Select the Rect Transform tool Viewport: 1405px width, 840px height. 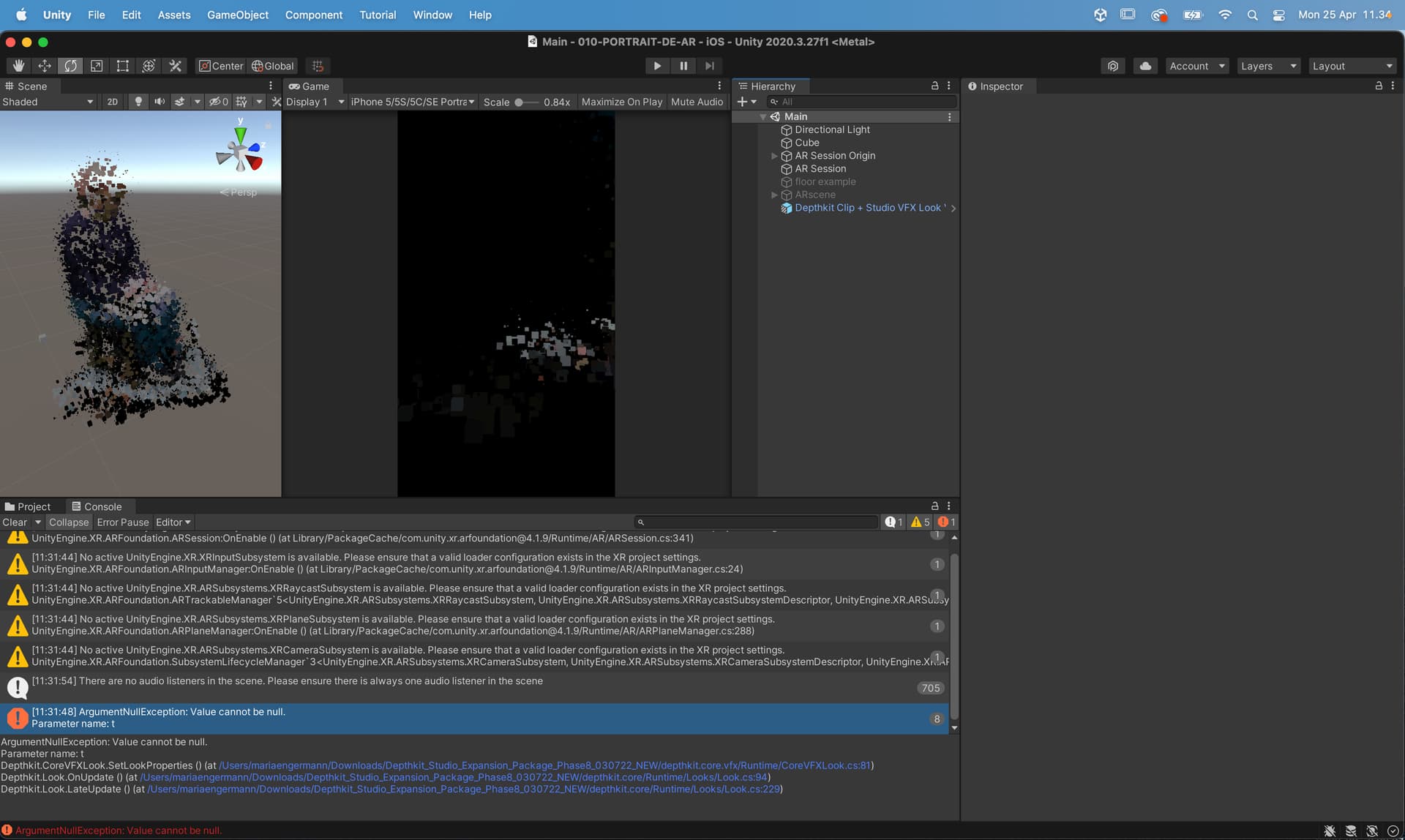(x=123, y=66)
